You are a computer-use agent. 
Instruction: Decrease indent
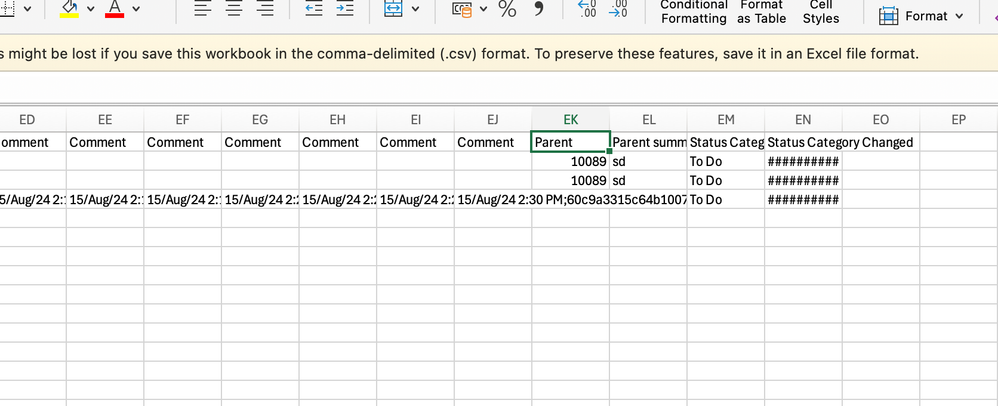(314, 9)
